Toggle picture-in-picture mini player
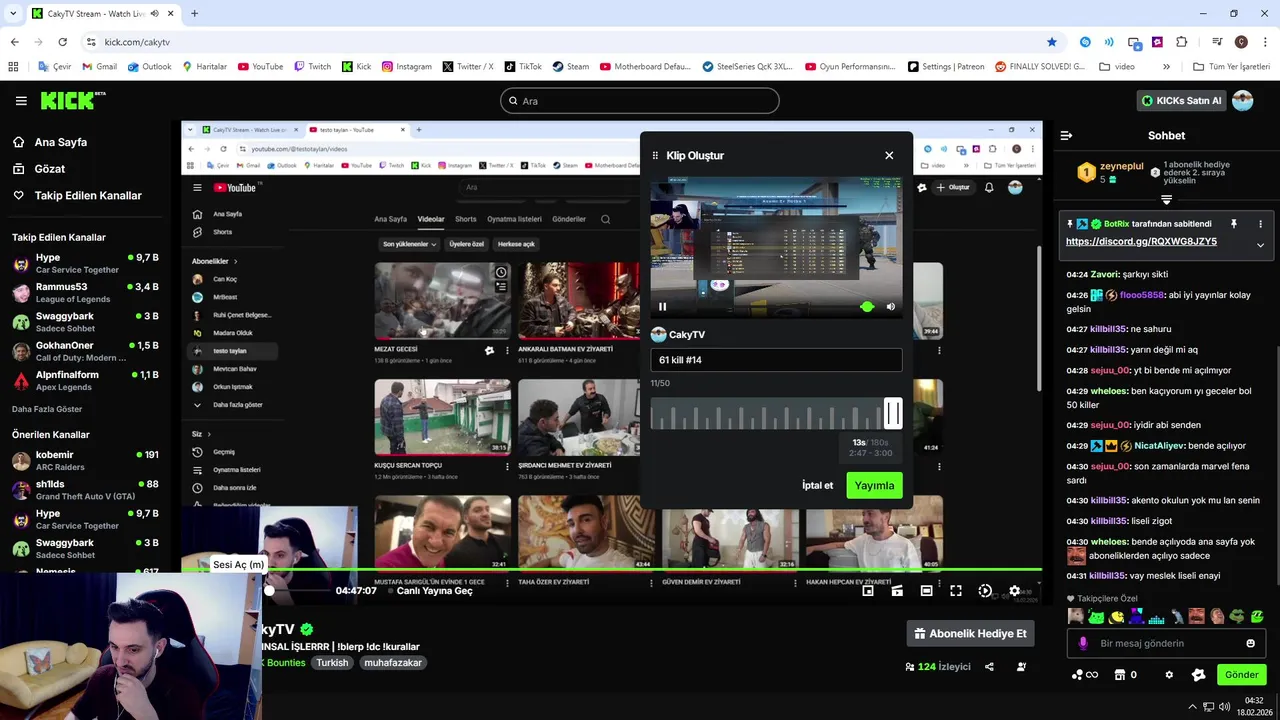The height and width of the screenshot is (720, 1280). click(x=868, y=591)
